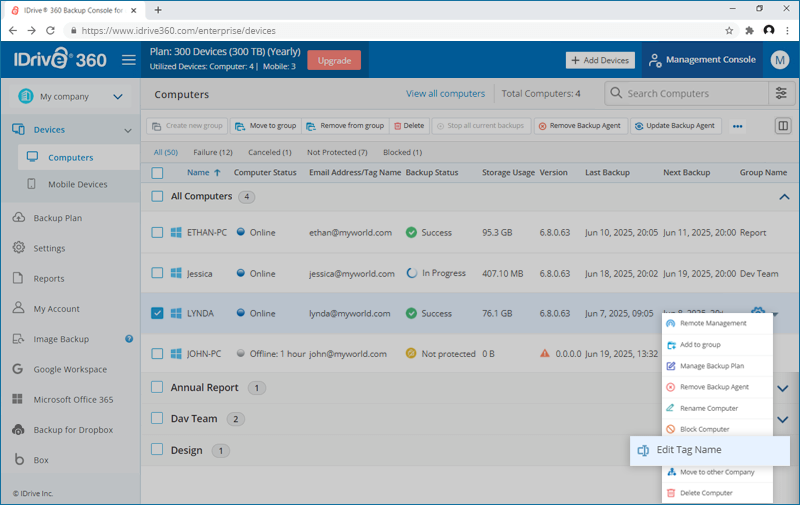Open Box in the sidebar
Screen dimensions: 800x505
click(41, 460)
